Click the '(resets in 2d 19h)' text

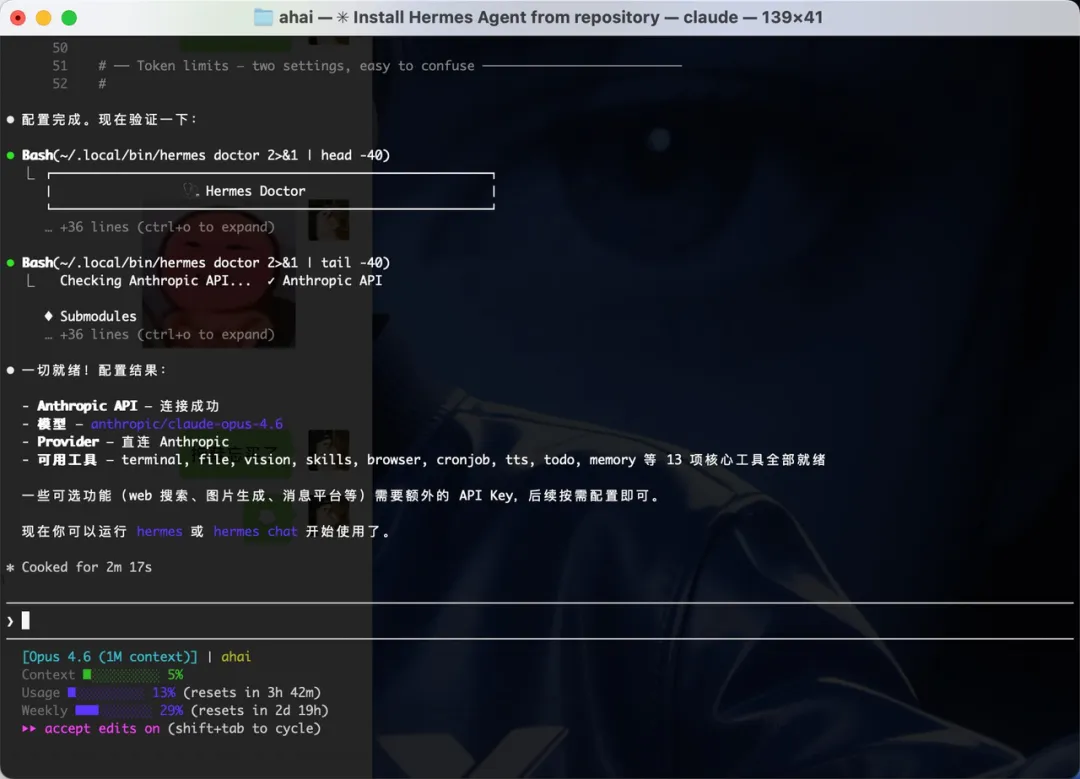pyautogui.click(x=260, y=710)
